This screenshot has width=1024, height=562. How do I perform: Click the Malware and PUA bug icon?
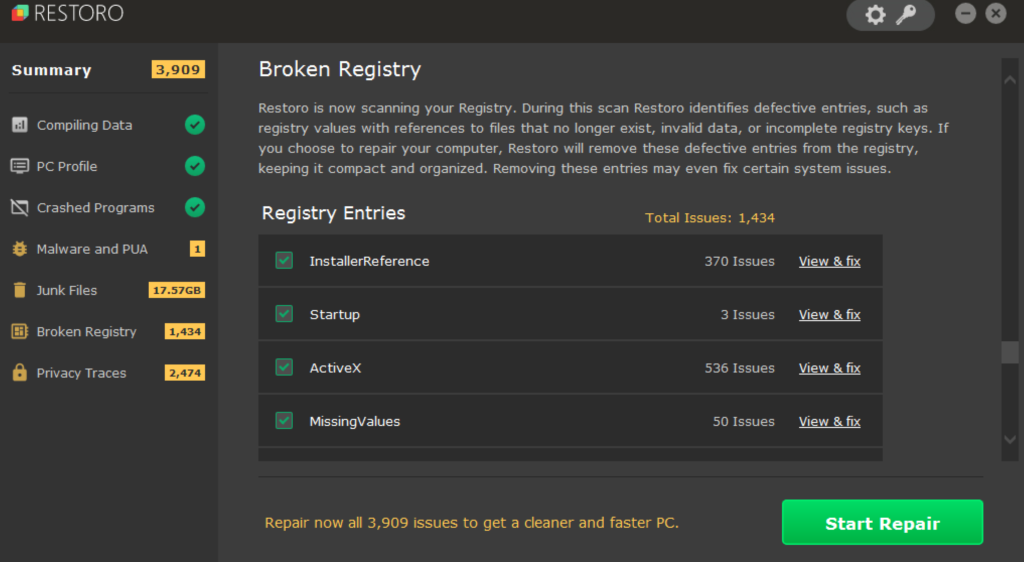19,249
